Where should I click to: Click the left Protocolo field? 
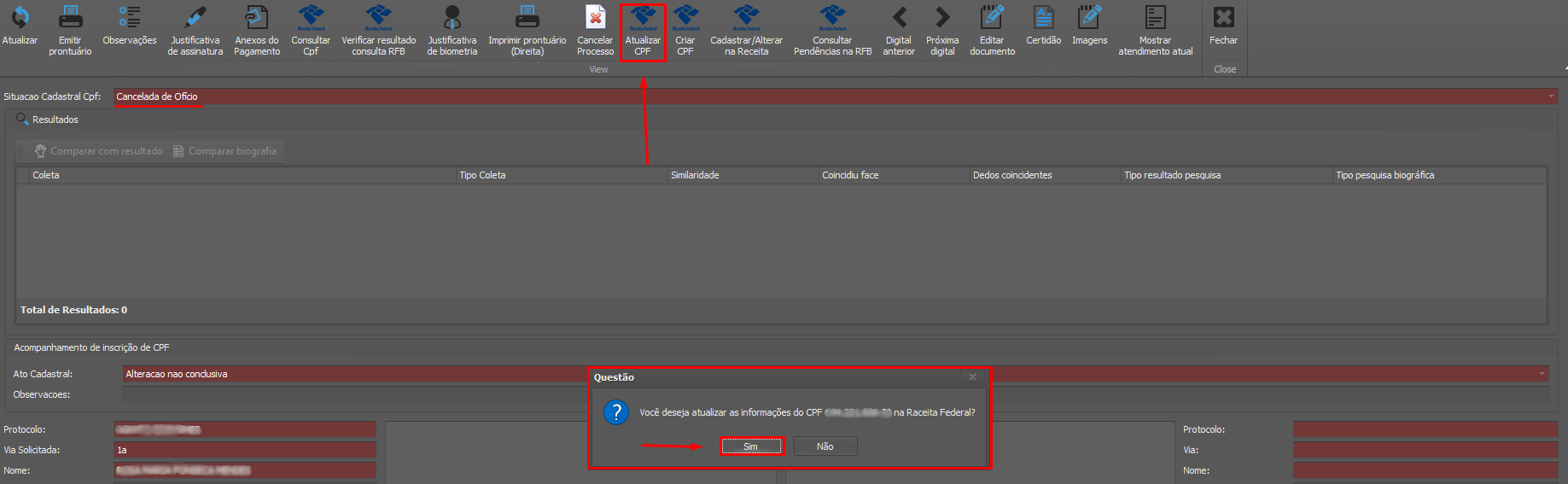pos(245,429)
